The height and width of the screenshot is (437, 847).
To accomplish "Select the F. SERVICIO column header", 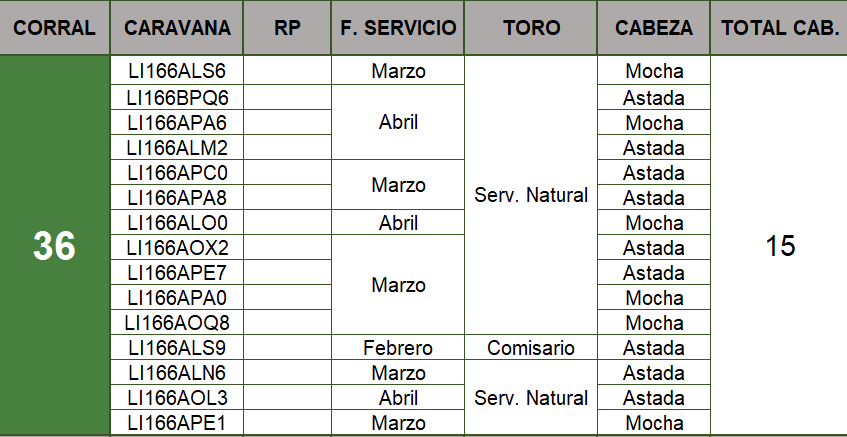I will tap(398, 28).
